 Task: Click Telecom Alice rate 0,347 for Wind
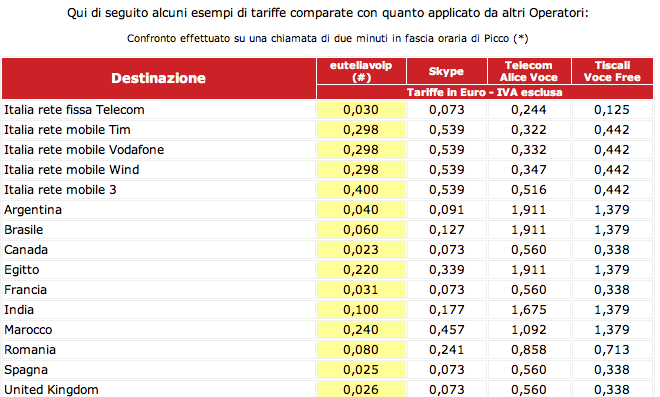[529, 170]
